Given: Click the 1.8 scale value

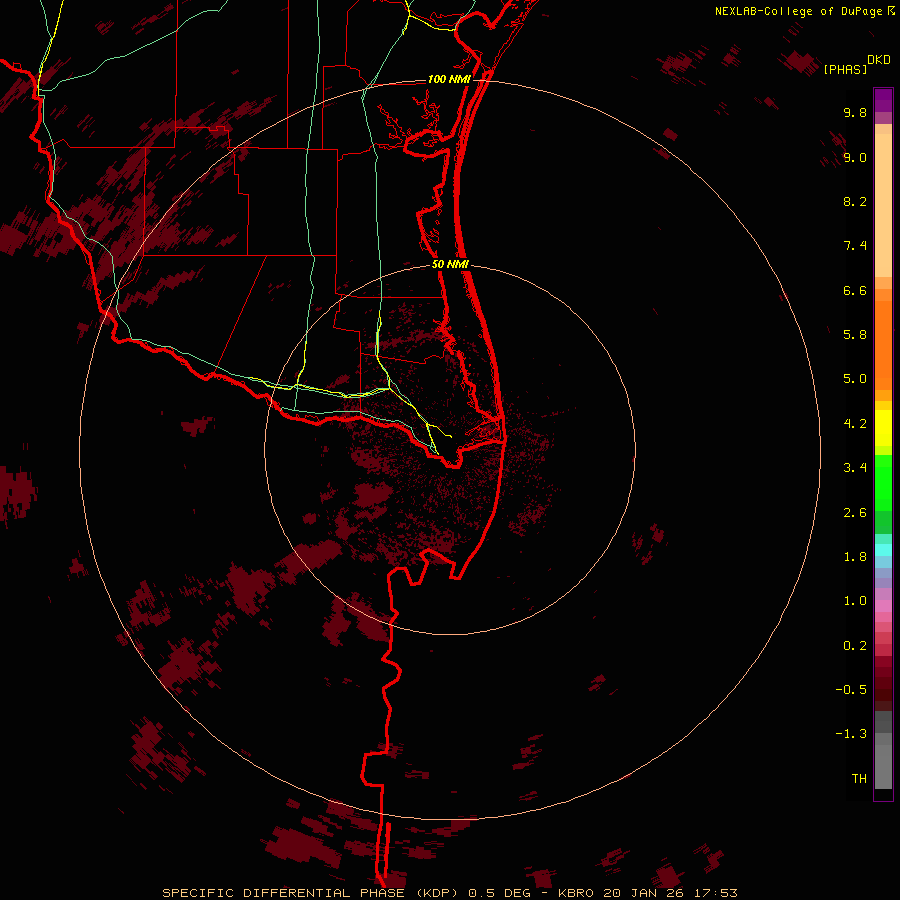Looking at the screenshot, I should coord(855,557).
